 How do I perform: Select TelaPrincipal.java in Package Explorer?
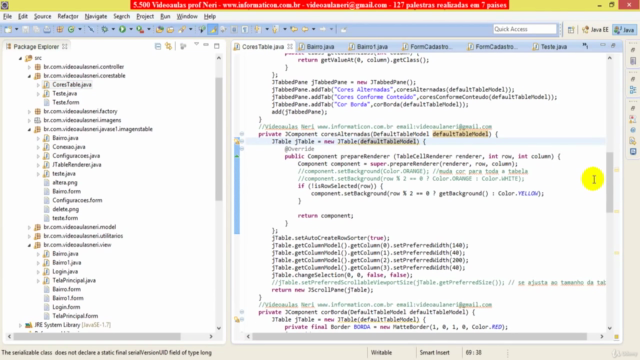point(74,280)
